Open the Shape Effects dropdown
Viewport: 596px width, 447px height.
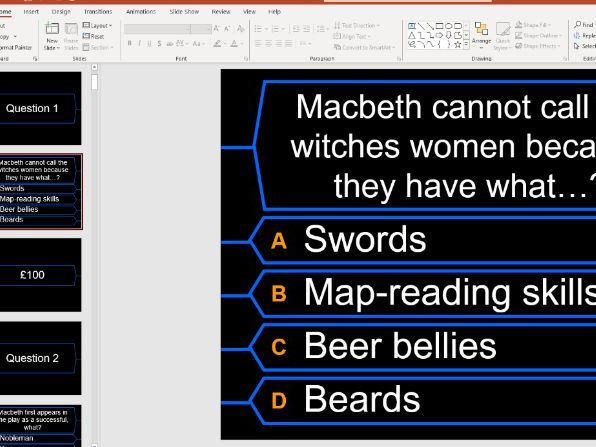tap(538, 46)
